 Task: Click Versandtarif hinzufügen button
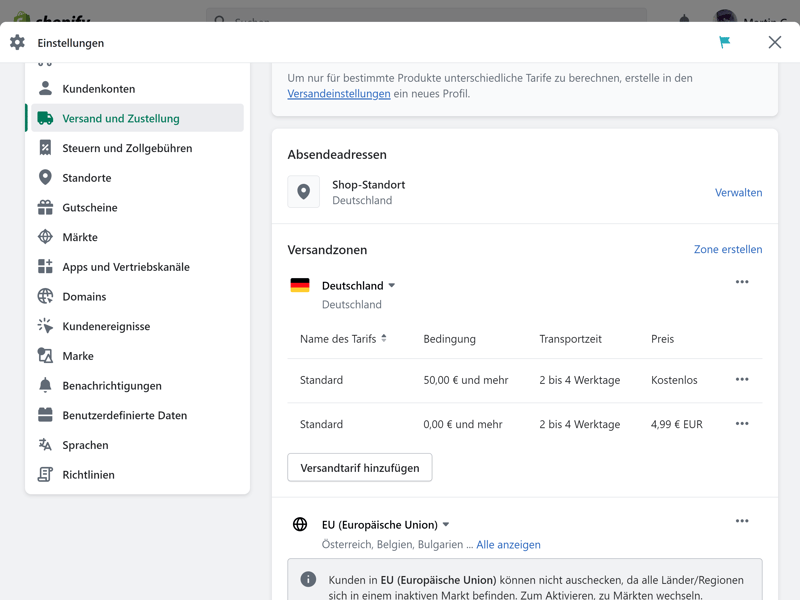click(x=360, y=468)
